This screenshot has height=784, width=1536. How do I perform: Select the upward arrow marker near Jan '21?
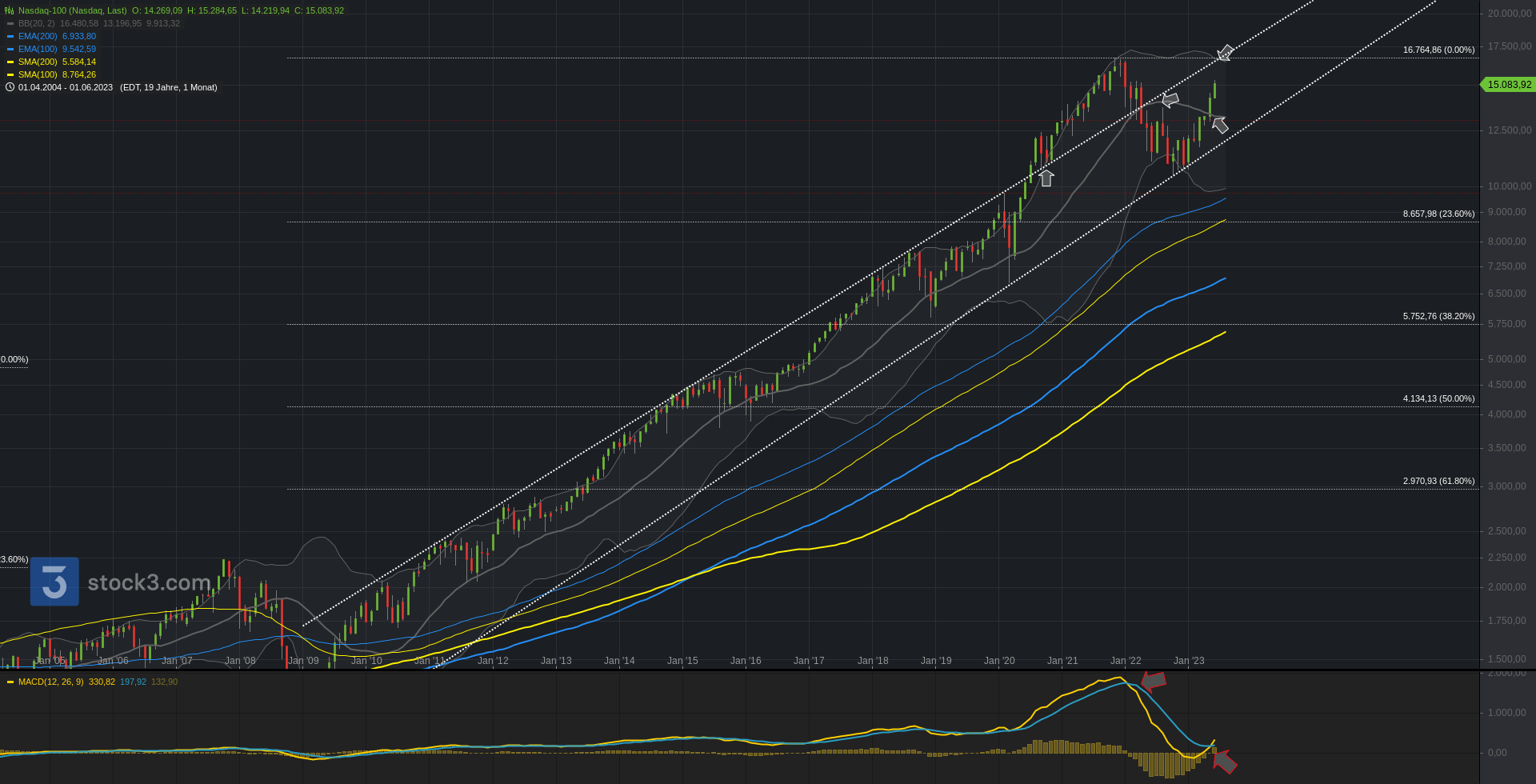click(x=1046, y=178)
